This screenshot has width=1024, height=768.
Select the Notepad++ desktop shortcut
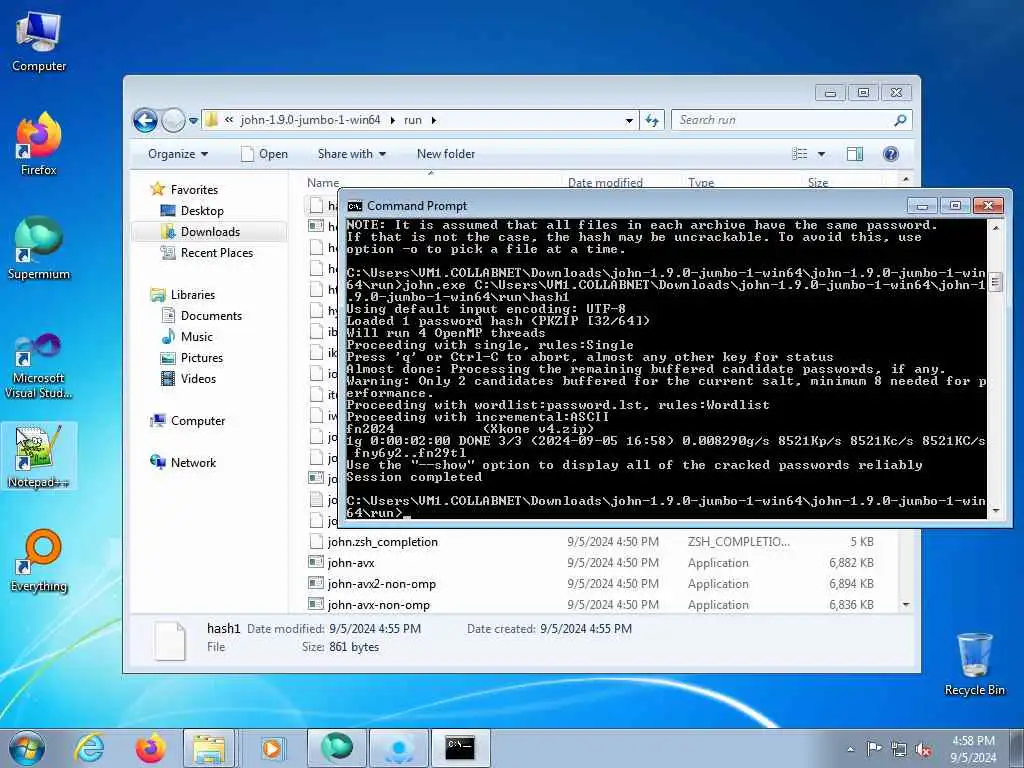pos(39,456)
